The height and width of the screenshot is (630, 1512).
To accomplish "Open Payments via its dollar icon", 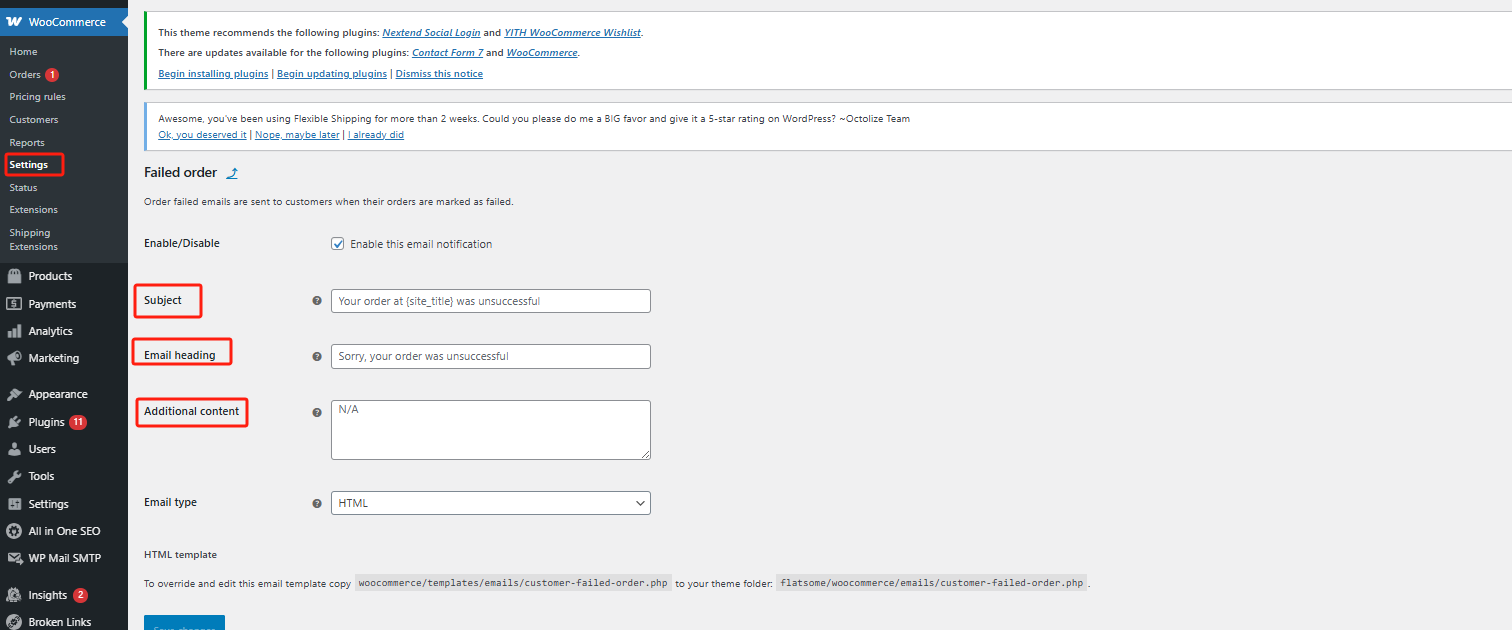I will [x=14, y=304].
